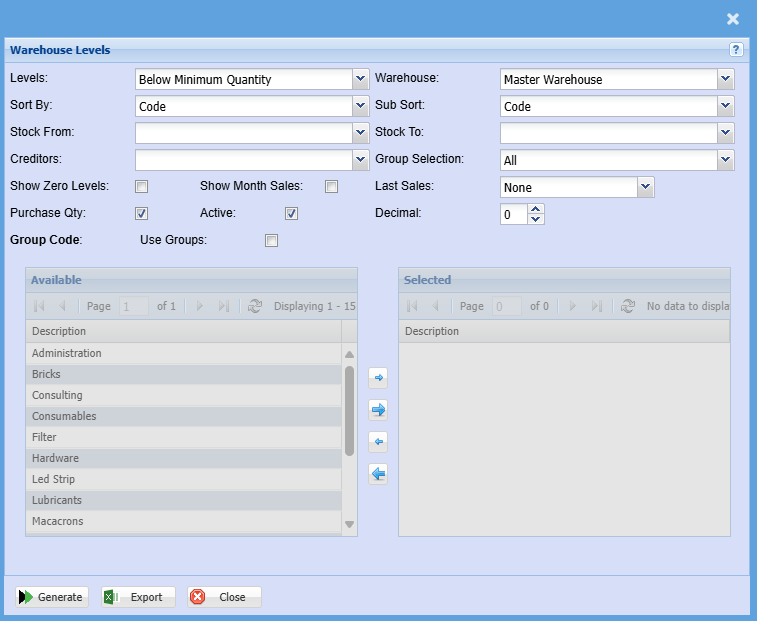Image resolution: width=757 pixels, height=621 pixels.
Task: Move selected item right with single arrow
Action: tap(378, 378)
